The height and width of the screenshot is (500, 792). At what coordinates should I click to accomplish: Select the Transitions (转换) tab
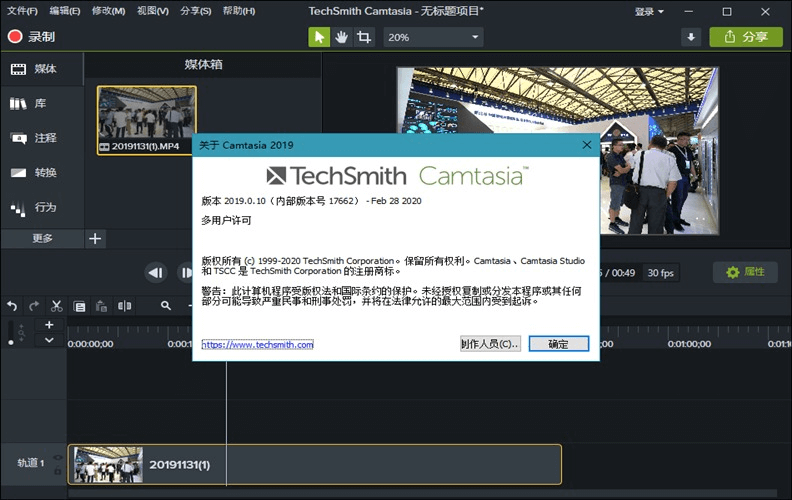(x=42, y=173)
